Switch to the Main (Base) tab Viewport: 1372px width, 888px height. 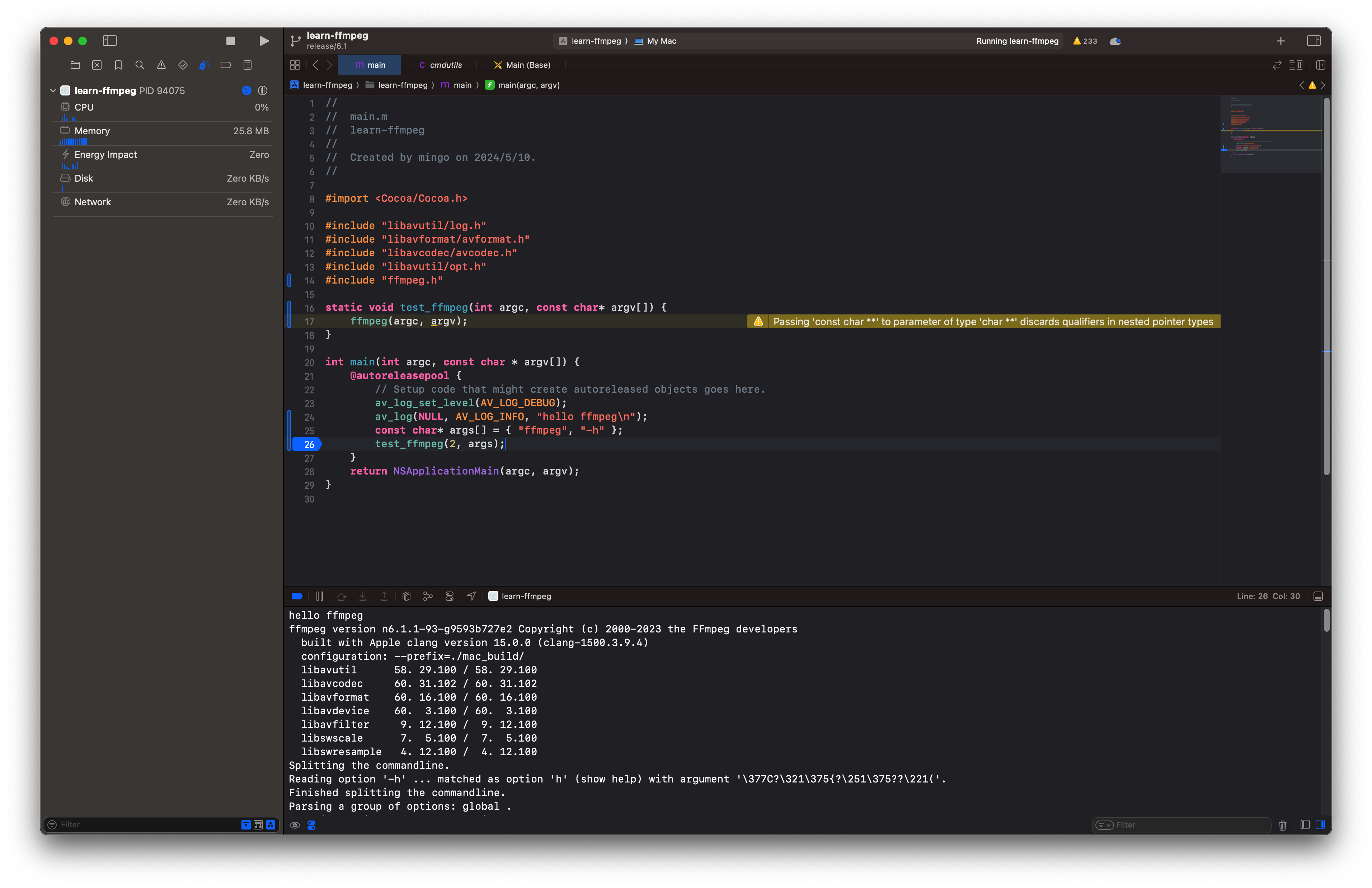[522, 65]
